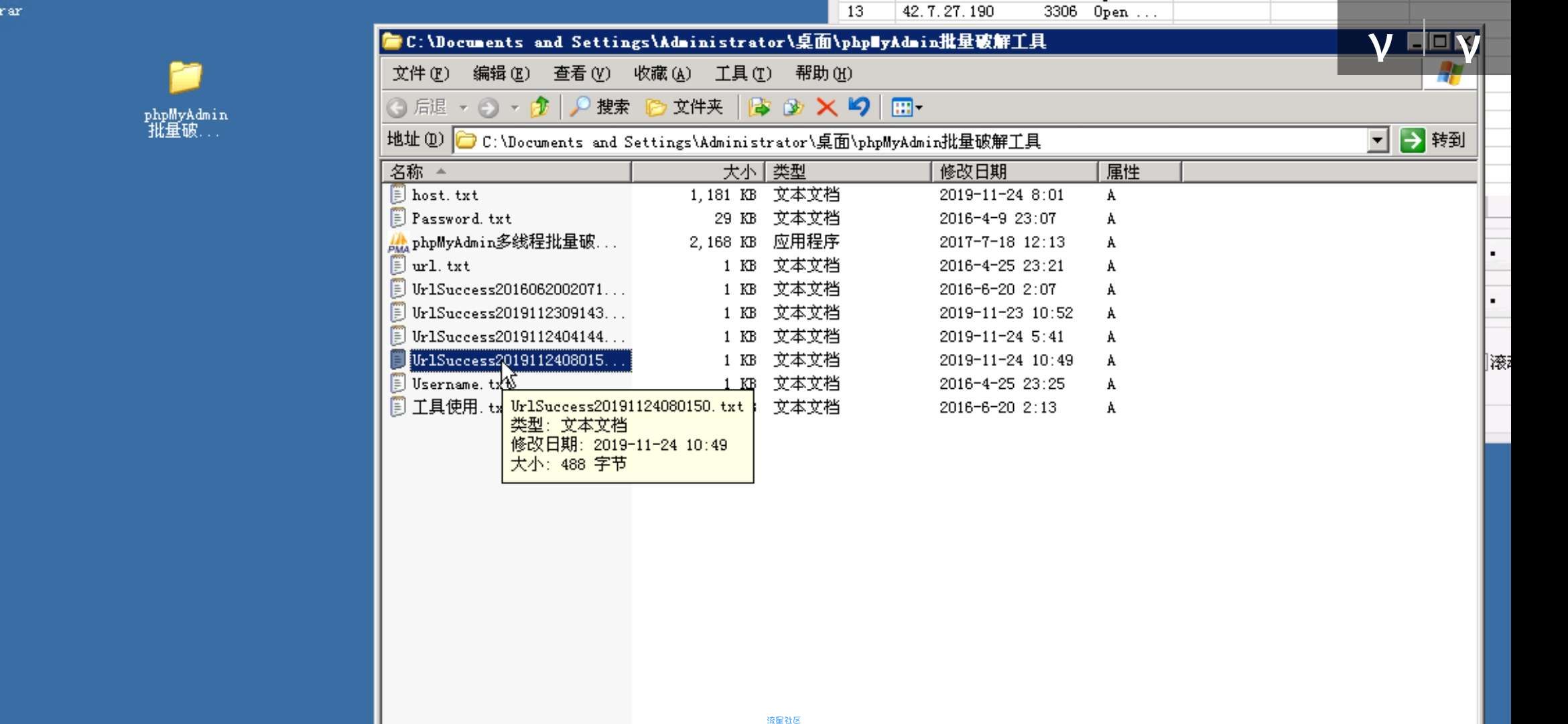The height and width of the screenshot is (724, 1568).
Task: Click the host.txt file name
Action: [445, 195]
